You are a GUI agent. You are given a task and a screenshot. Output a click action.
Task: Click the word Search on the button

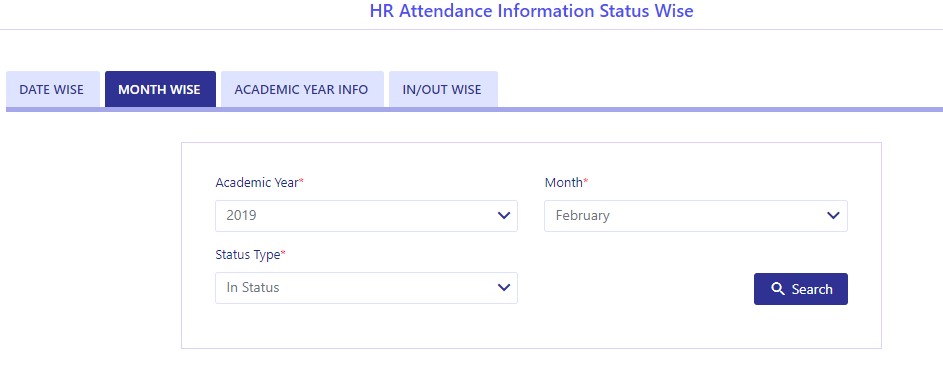coord(812,289)
